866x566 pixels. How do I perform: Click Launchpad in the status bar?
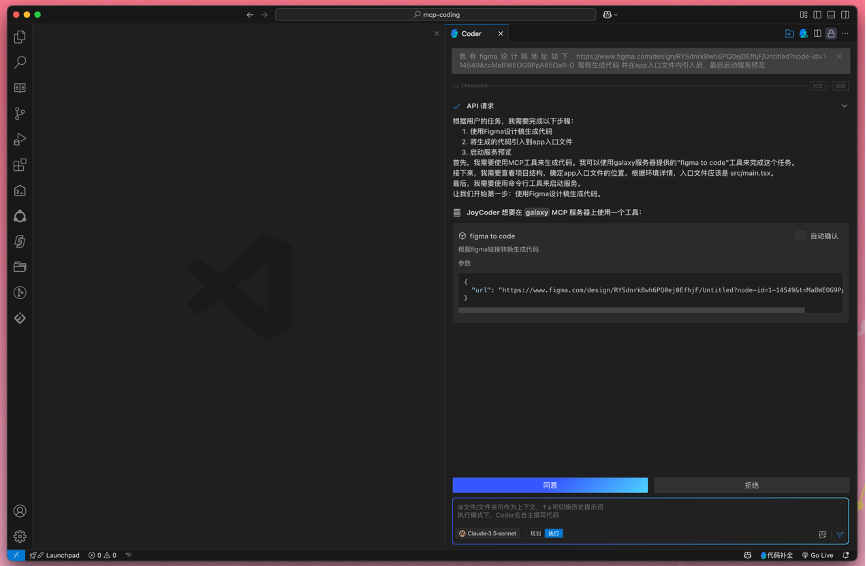click(x=55, y=556)
